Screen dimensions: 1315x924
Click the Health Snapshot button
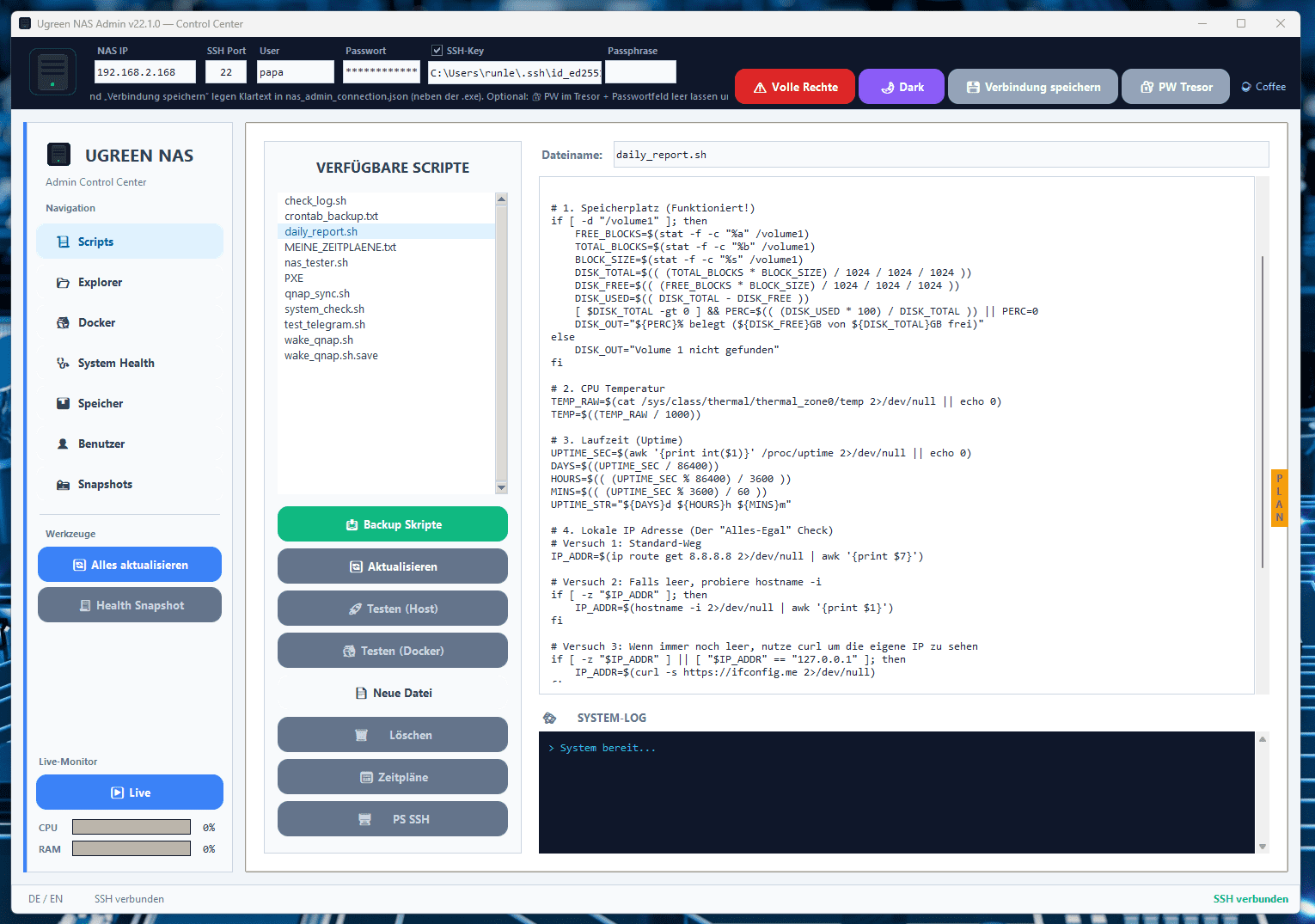[130, 605]
